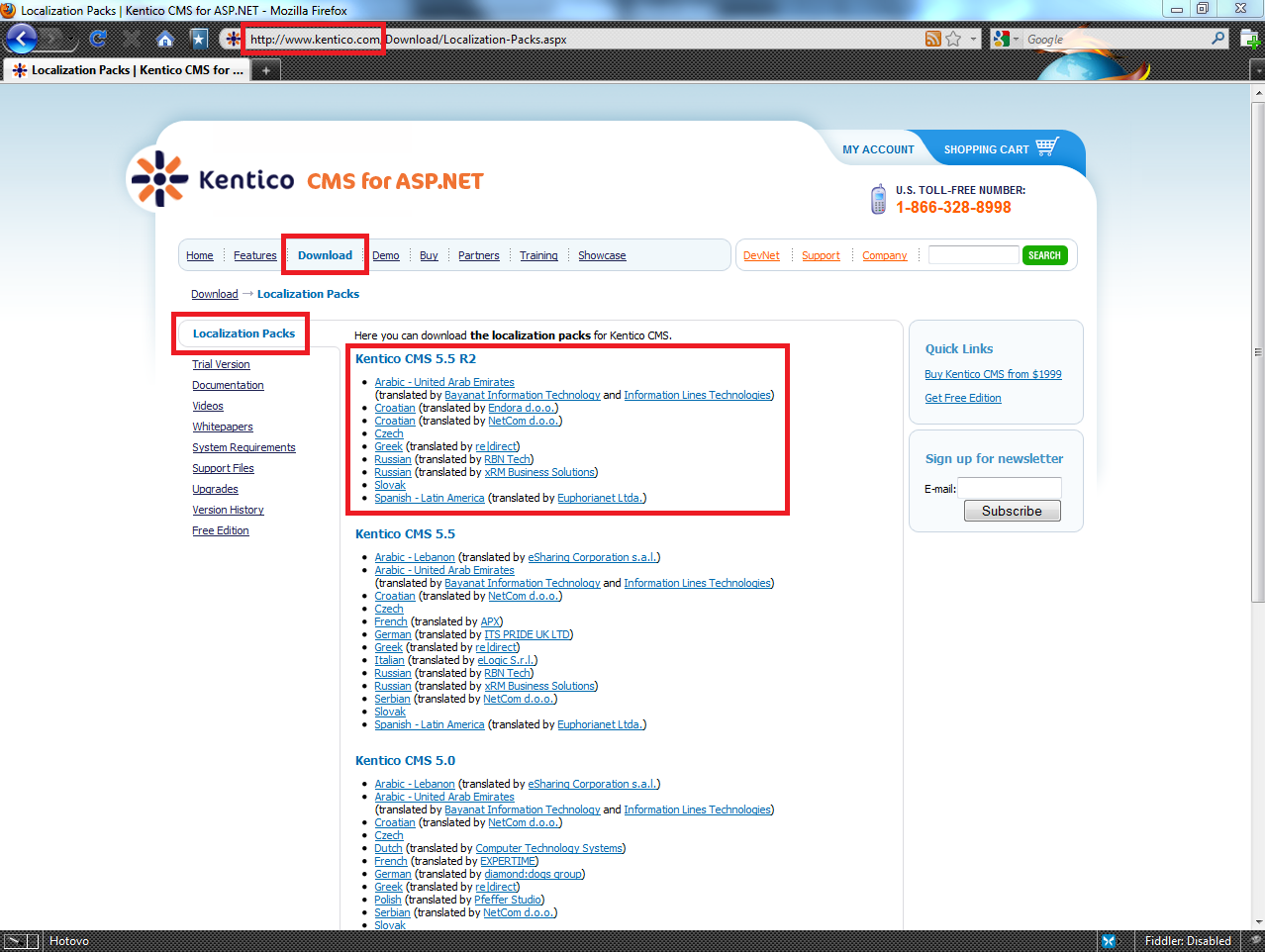Open the Demo navigation item

click(x=386, y=255)
